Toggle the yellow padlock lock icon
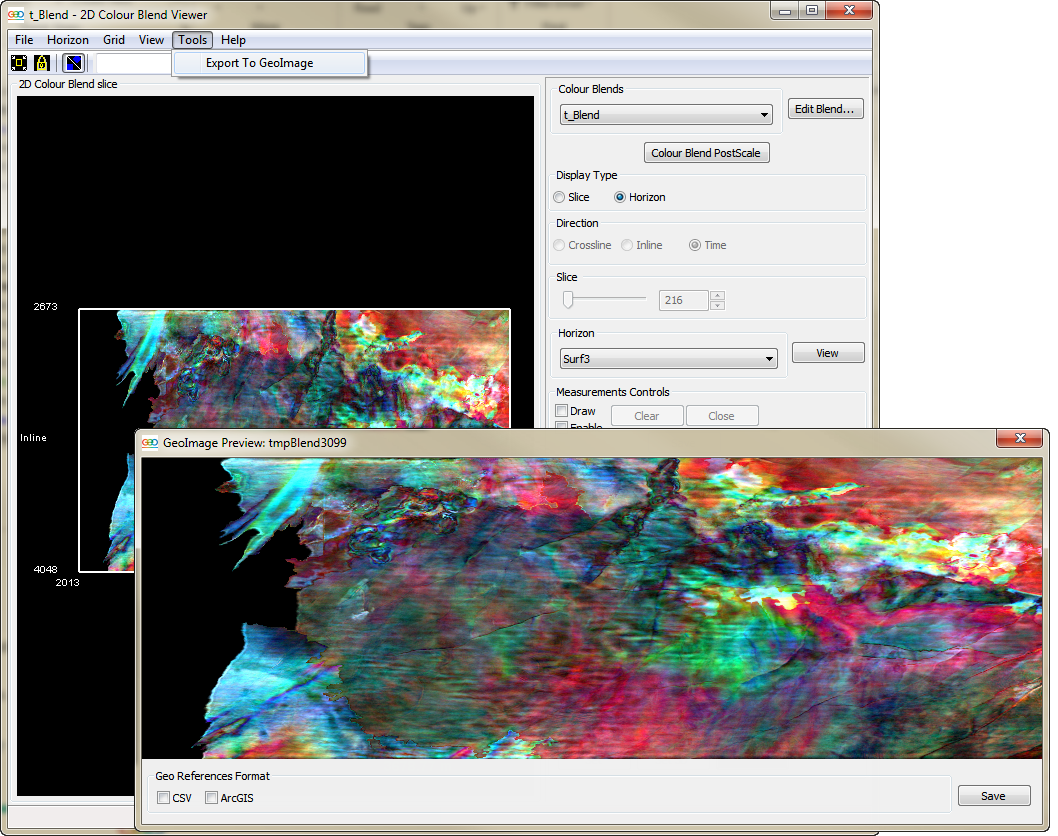Viewport: 1058px width, 836px height. 43,63
